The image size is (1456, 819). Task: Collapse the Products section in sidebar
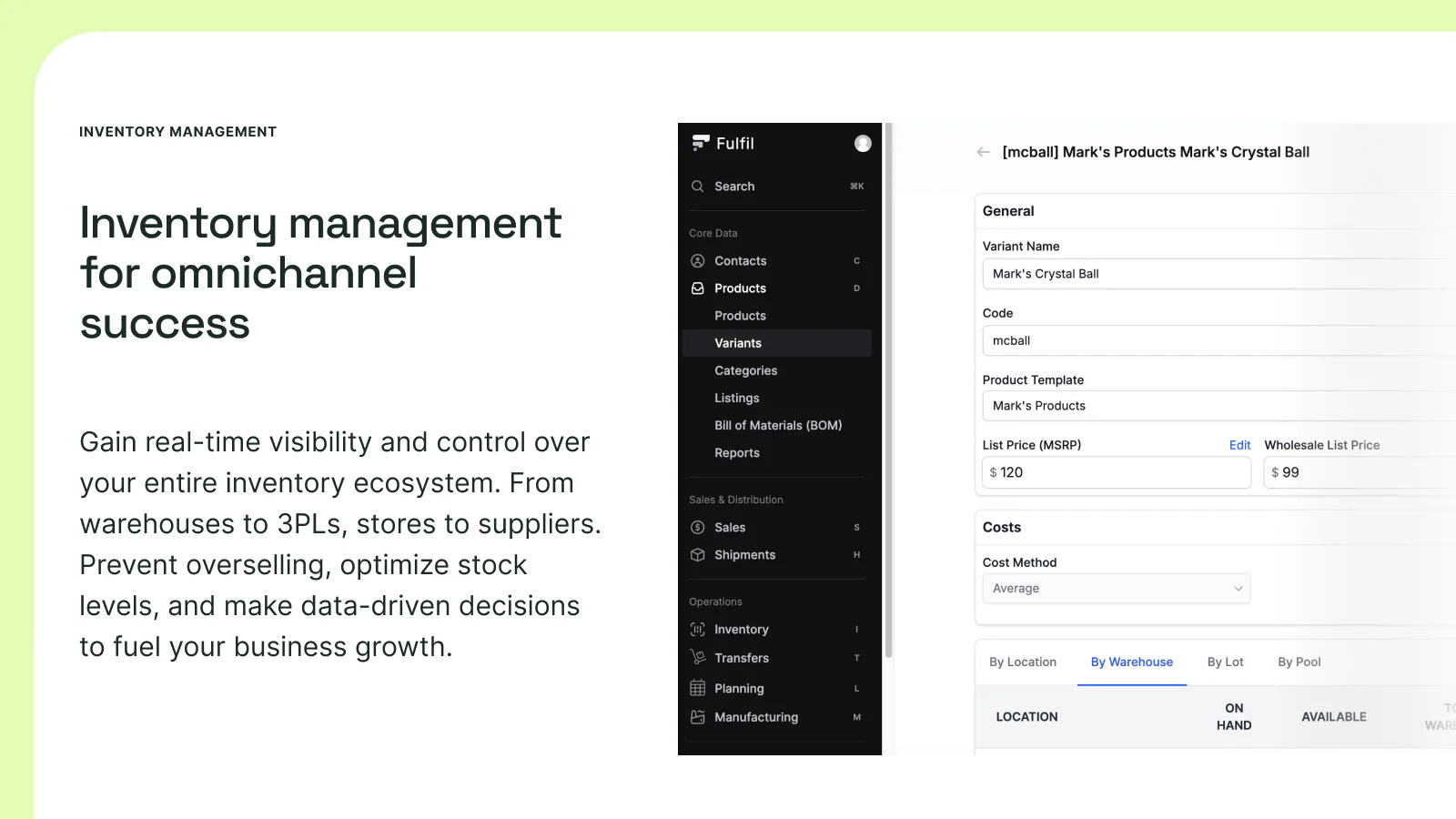click(777, 288)
